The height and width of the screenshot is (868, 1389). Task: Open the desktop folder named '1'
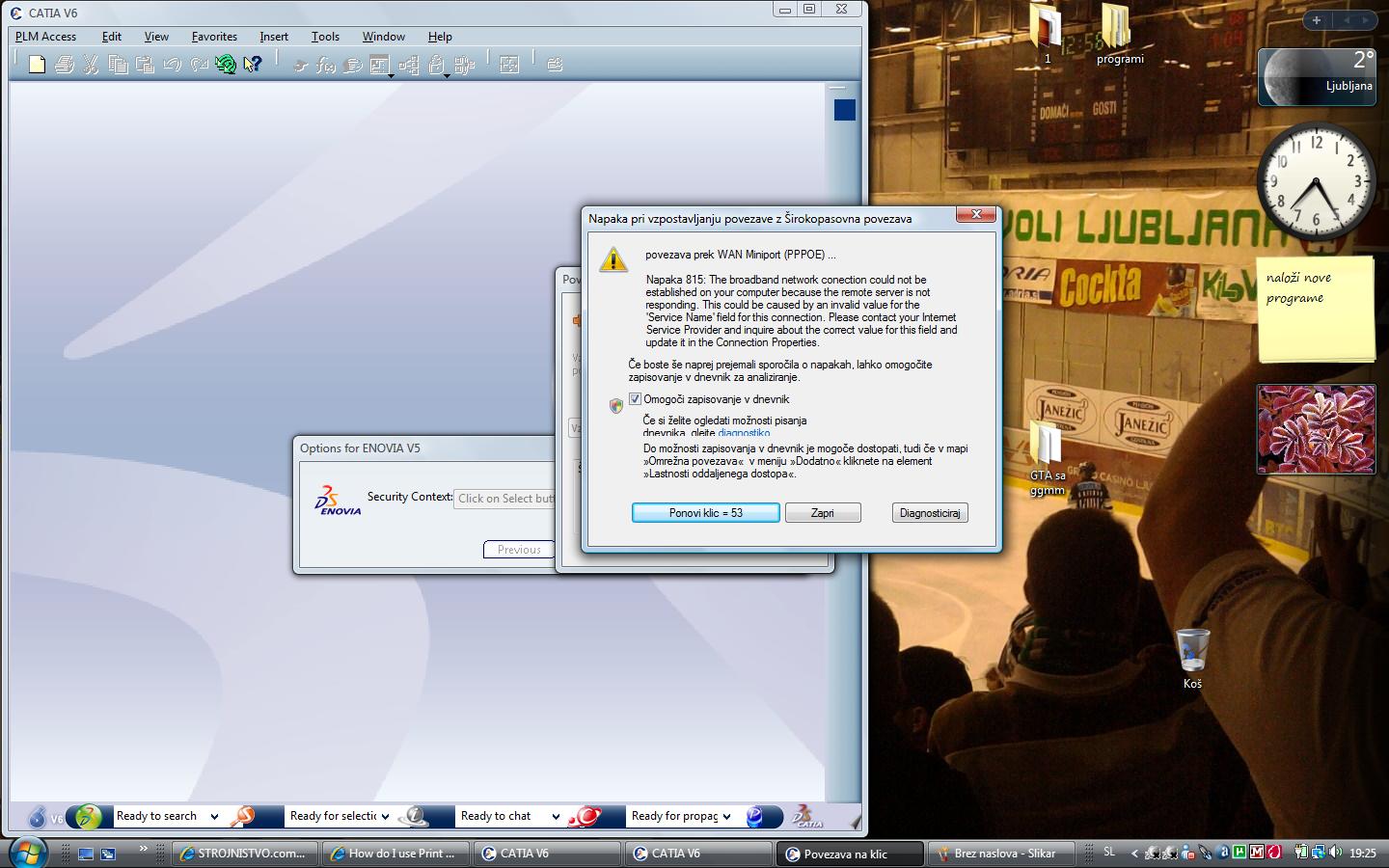1048,34
